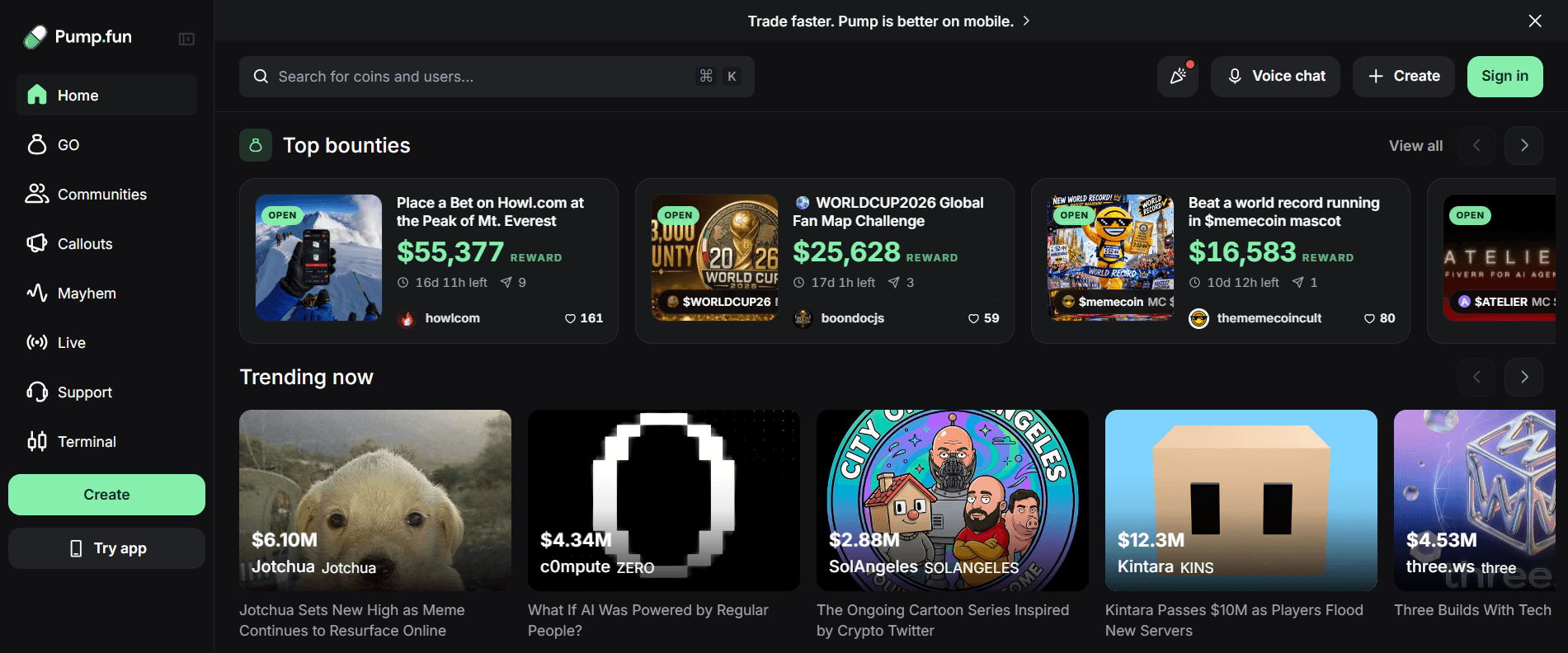Image resolution: width=1568 pixels, height=653 pixels.
Task: Open the Support page
Action: [106, 392]
